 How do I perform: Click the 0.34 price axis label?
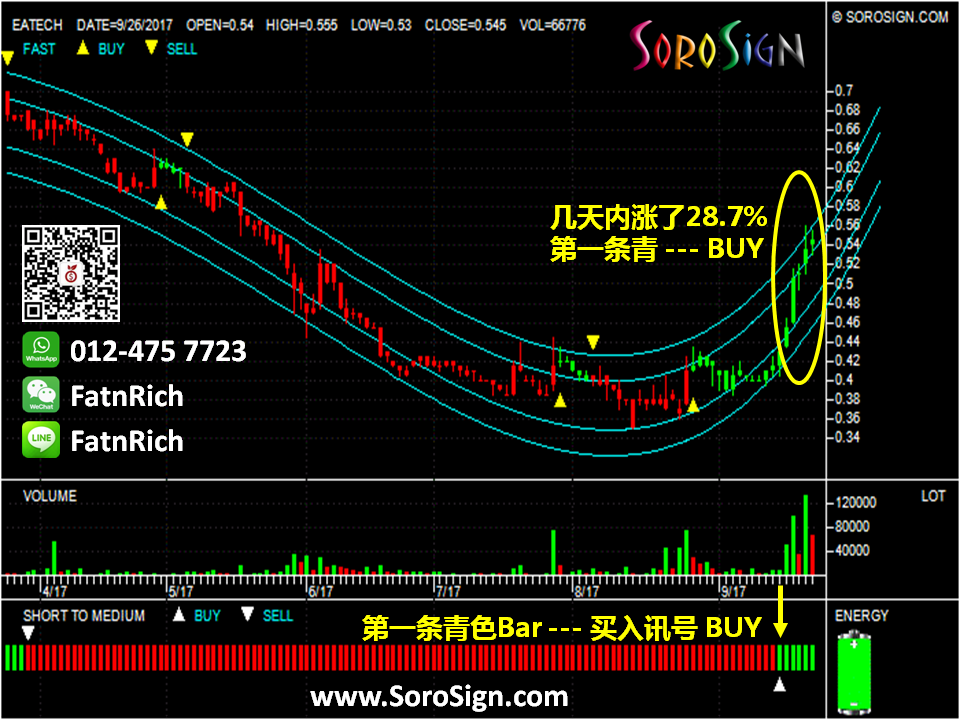click(847, 437)
